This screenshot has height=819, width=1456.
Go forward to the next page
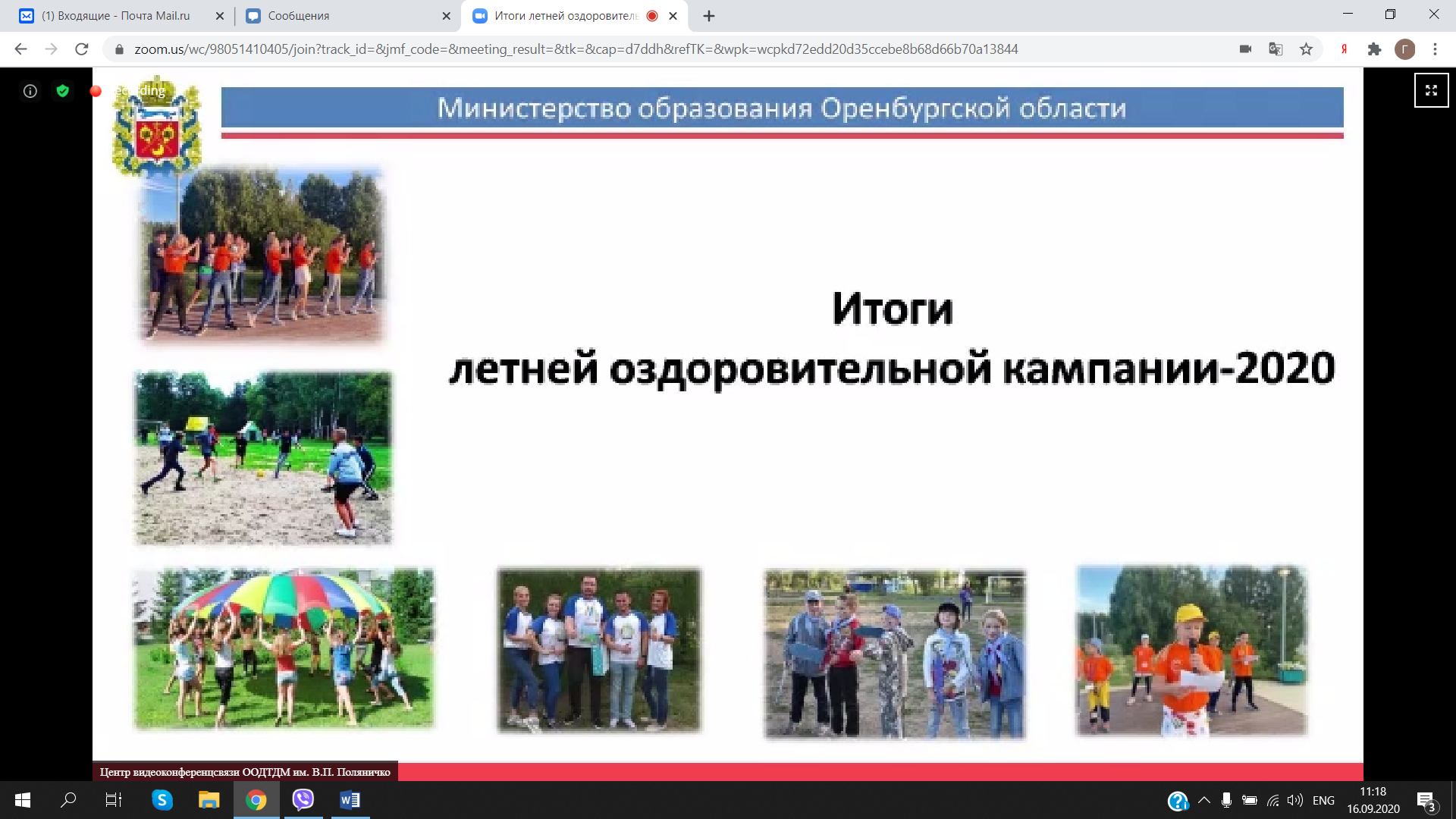coord(51,49)
